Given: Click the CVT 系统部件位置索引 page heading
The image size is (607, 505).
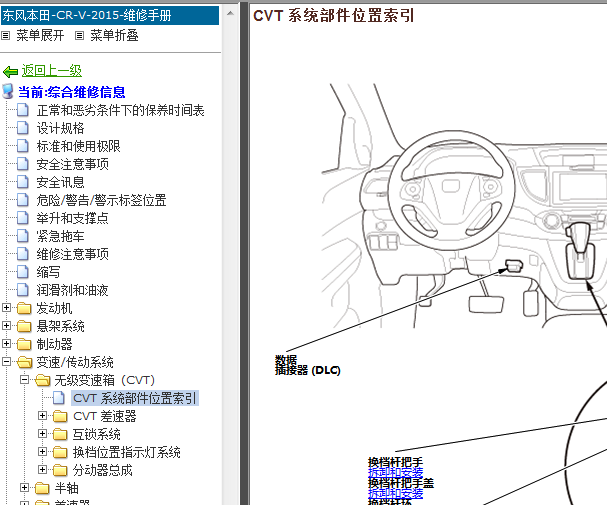Looking at the screenshot, I should 333,16.
